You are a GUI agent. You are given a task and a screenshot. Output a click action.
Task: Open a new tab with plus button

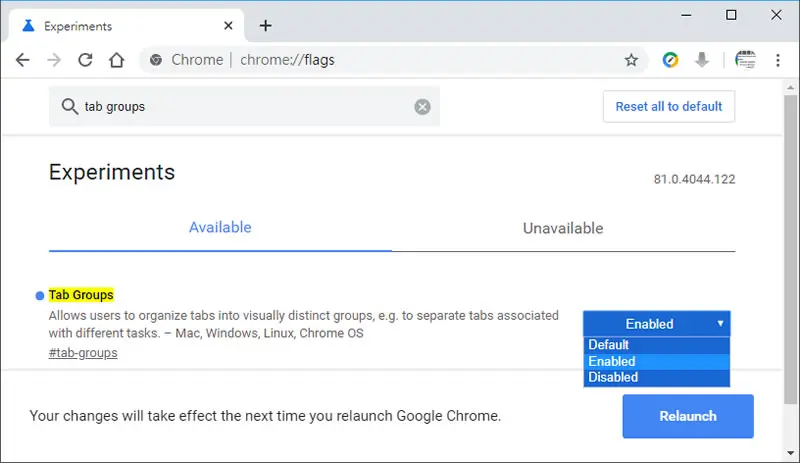point(265,25)
